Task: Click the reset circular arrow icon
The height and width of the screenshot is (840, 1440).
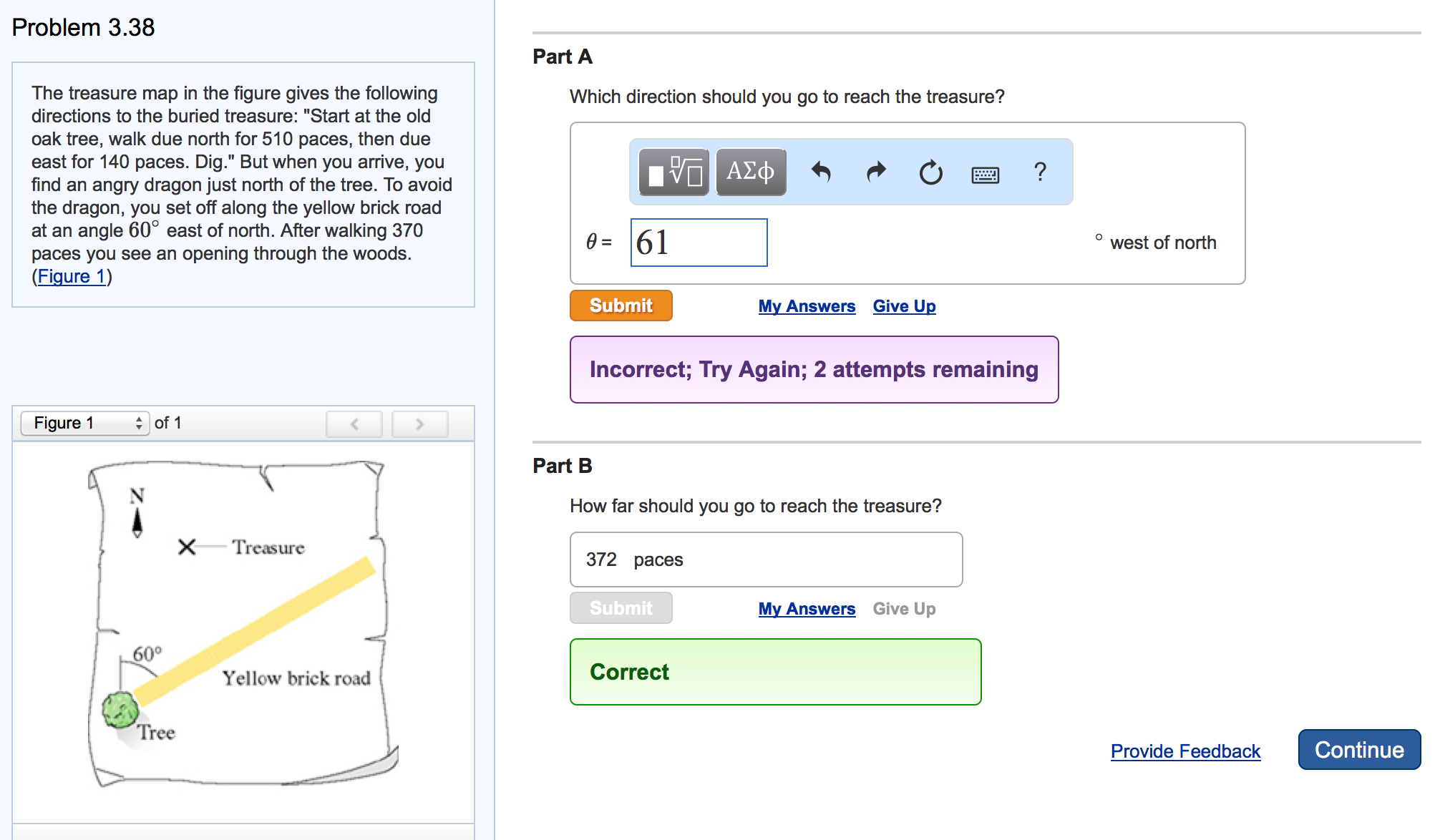Action: 930,172
